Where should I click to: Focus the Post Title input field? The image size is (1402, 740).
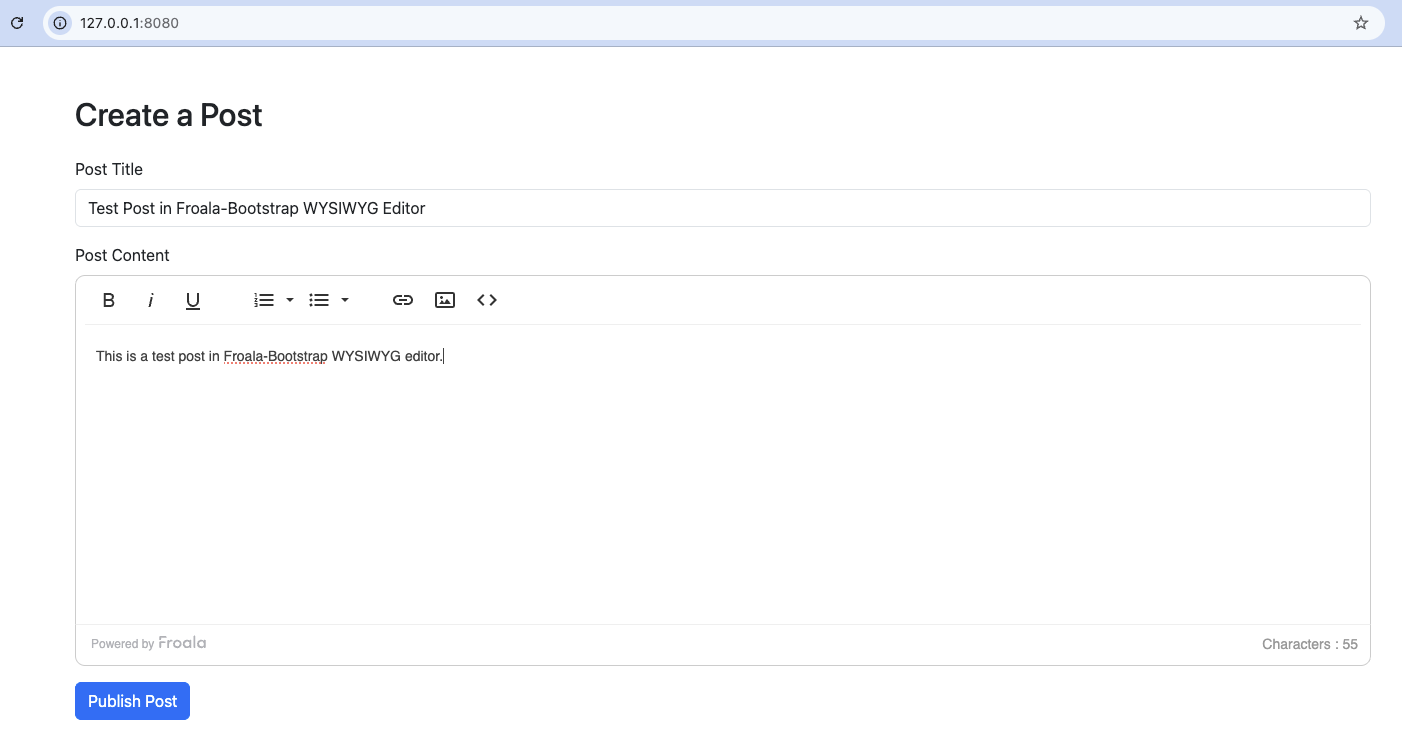(722, 208)
